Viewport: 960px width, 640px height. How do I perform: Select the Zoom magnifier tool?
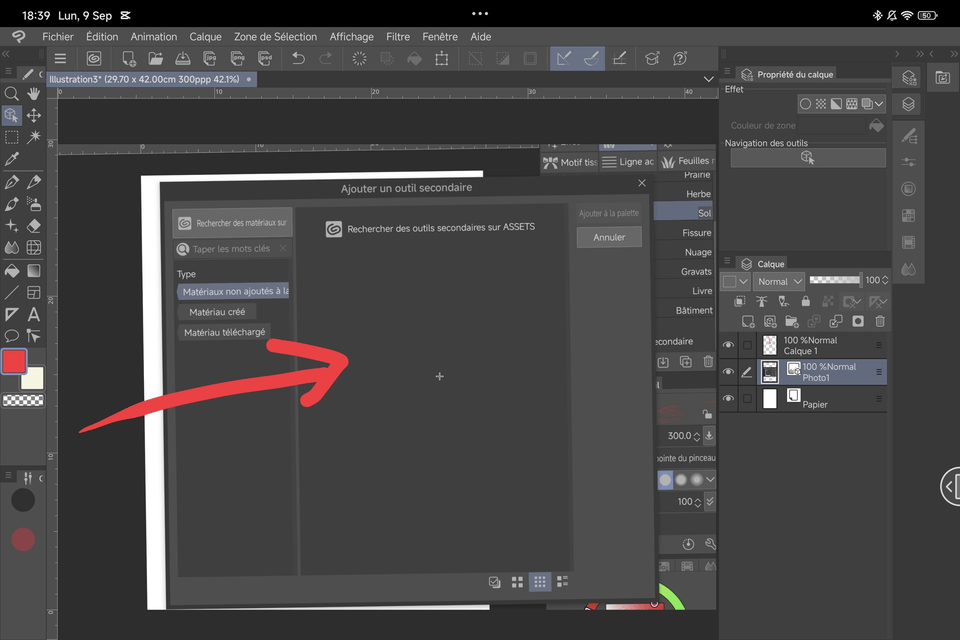click(x=11, y=94)
